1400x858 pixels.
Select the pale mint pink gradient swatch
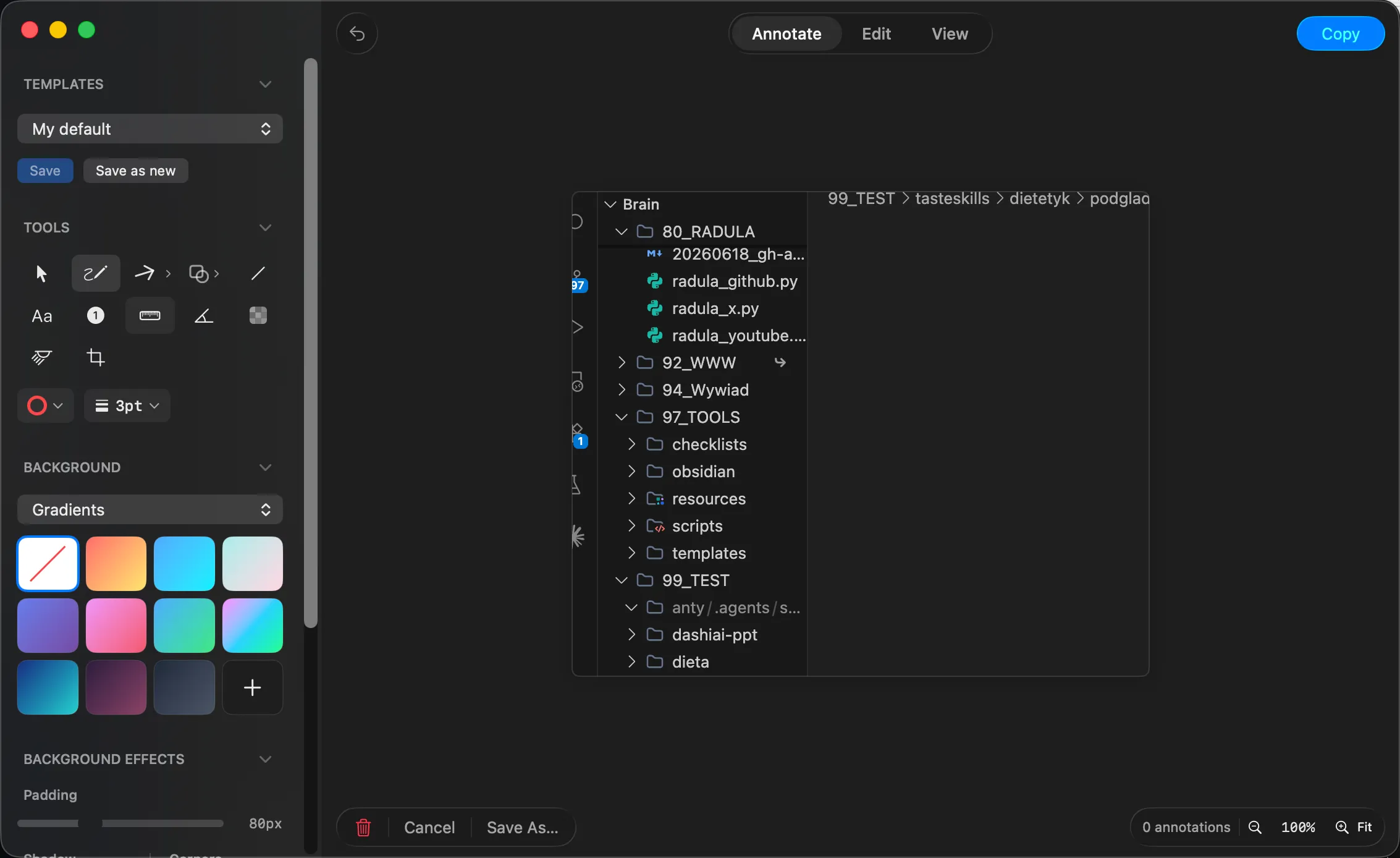(253, 564)
